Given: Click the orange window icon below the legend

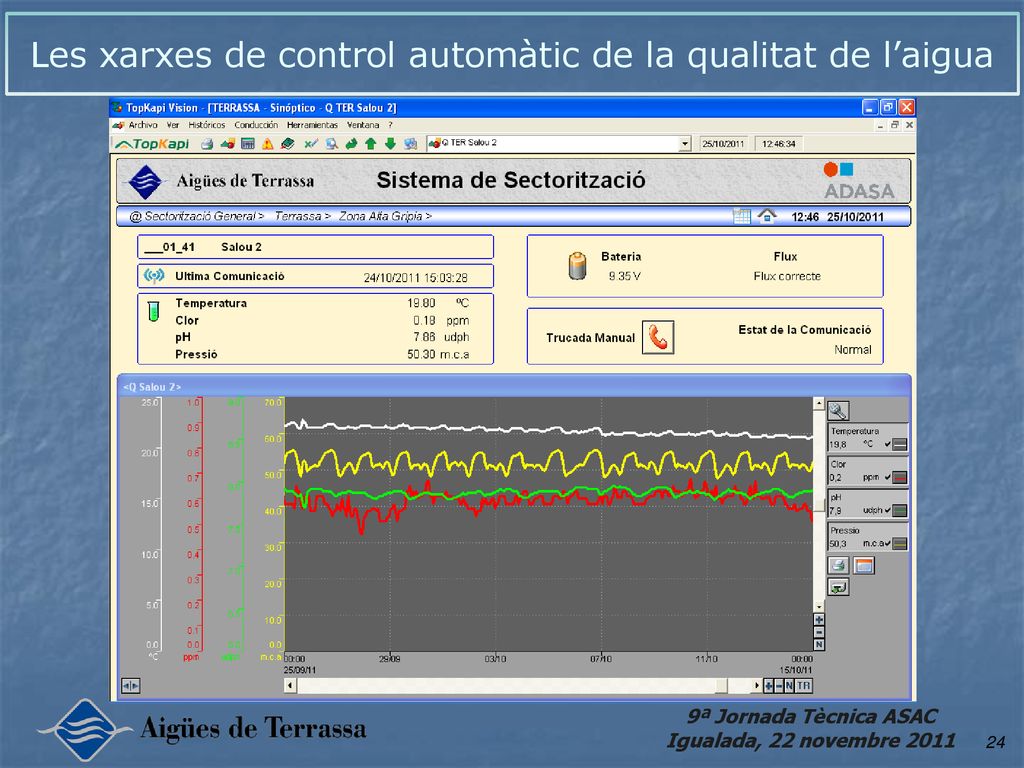Looking at the screenshot, I should click(863, 566).
